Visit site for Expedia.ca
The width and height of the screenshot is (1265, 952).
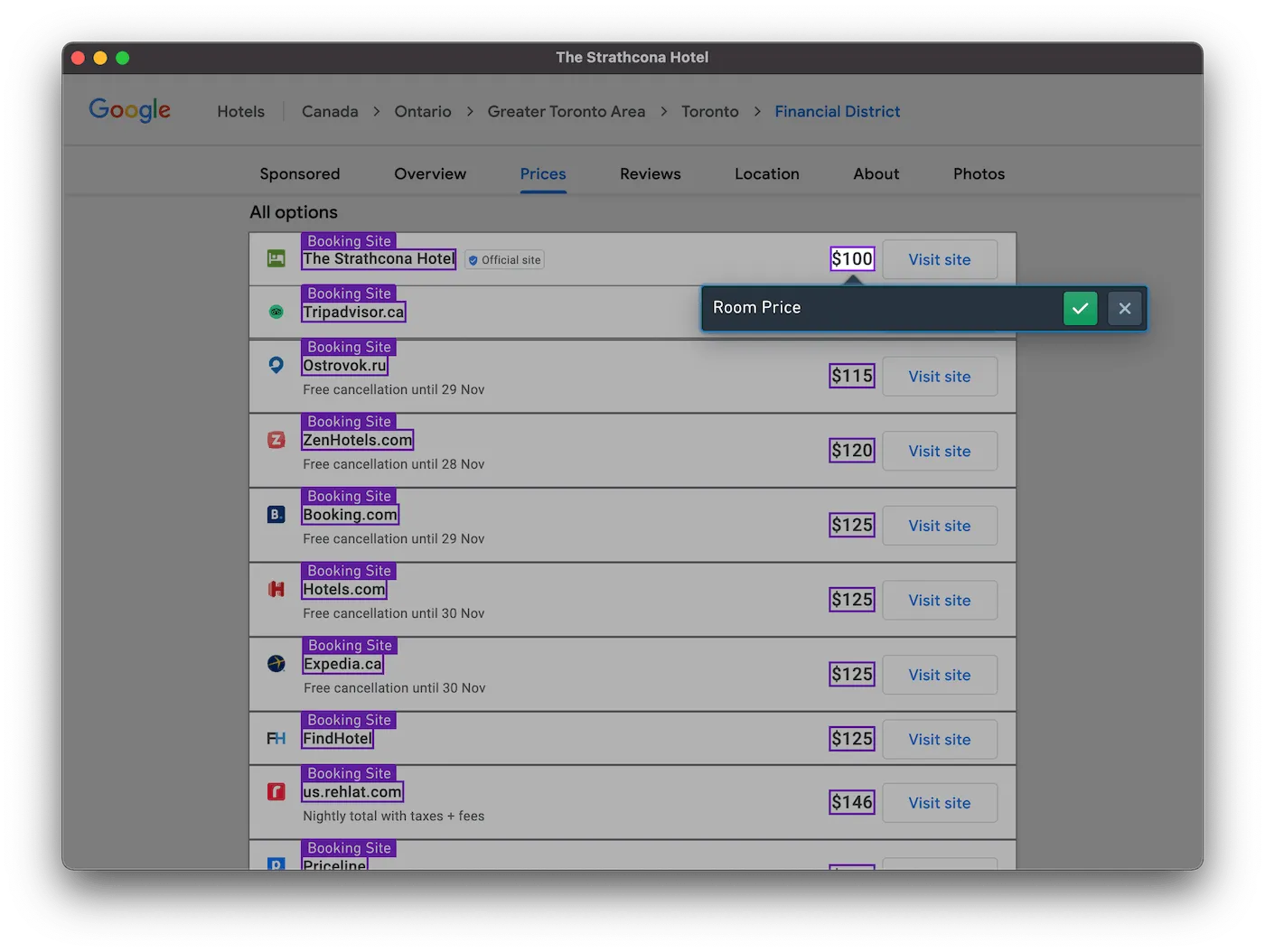coord(940,675)
